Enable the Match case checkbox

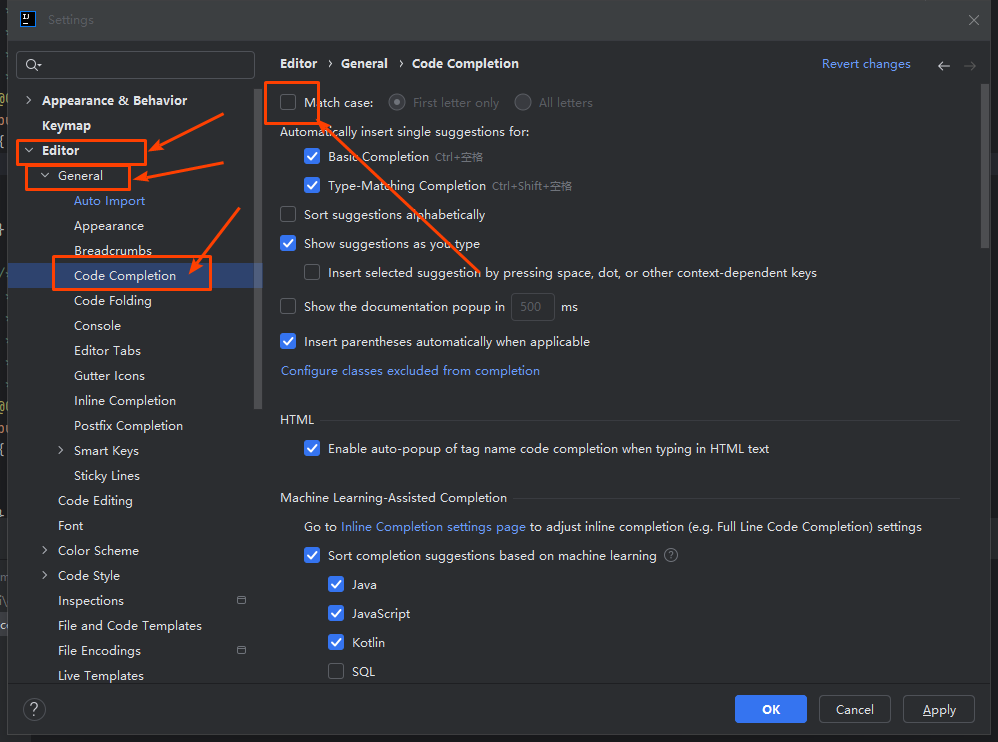(288, 102)
